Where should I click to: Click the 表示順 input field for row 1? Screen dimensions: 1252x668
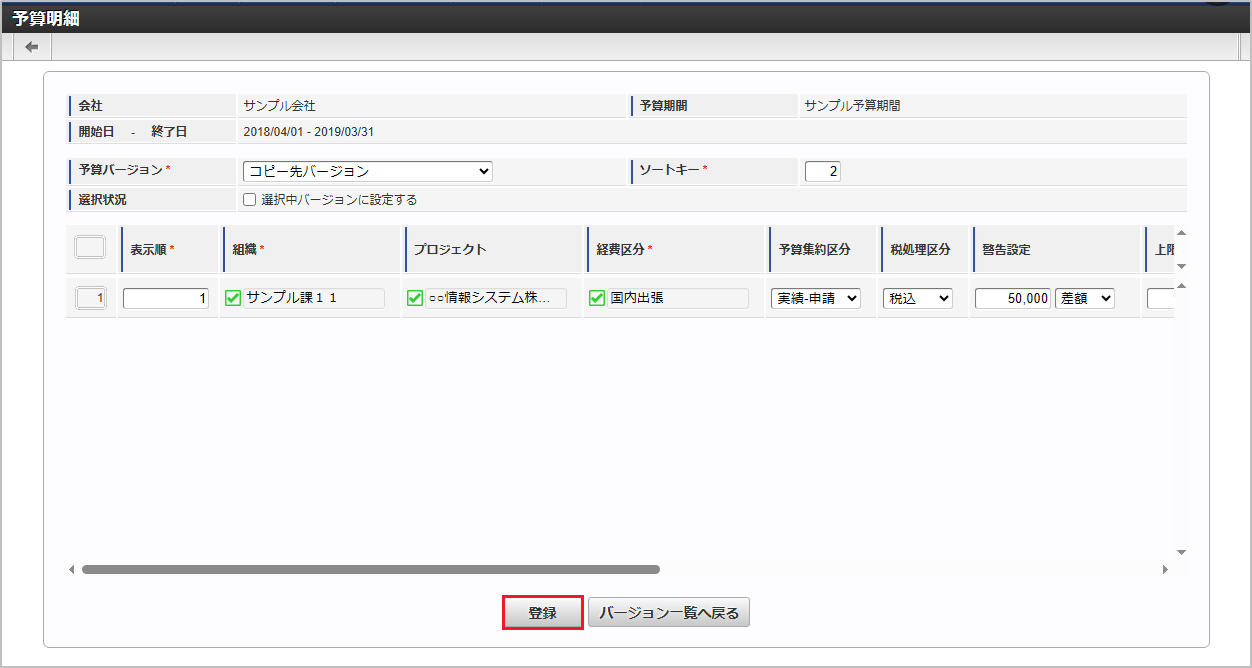165,297
